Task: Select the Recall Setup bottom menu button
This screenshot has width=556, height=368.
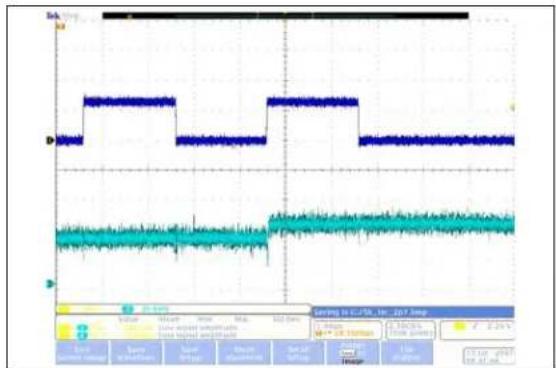Action: coord(298,352)
